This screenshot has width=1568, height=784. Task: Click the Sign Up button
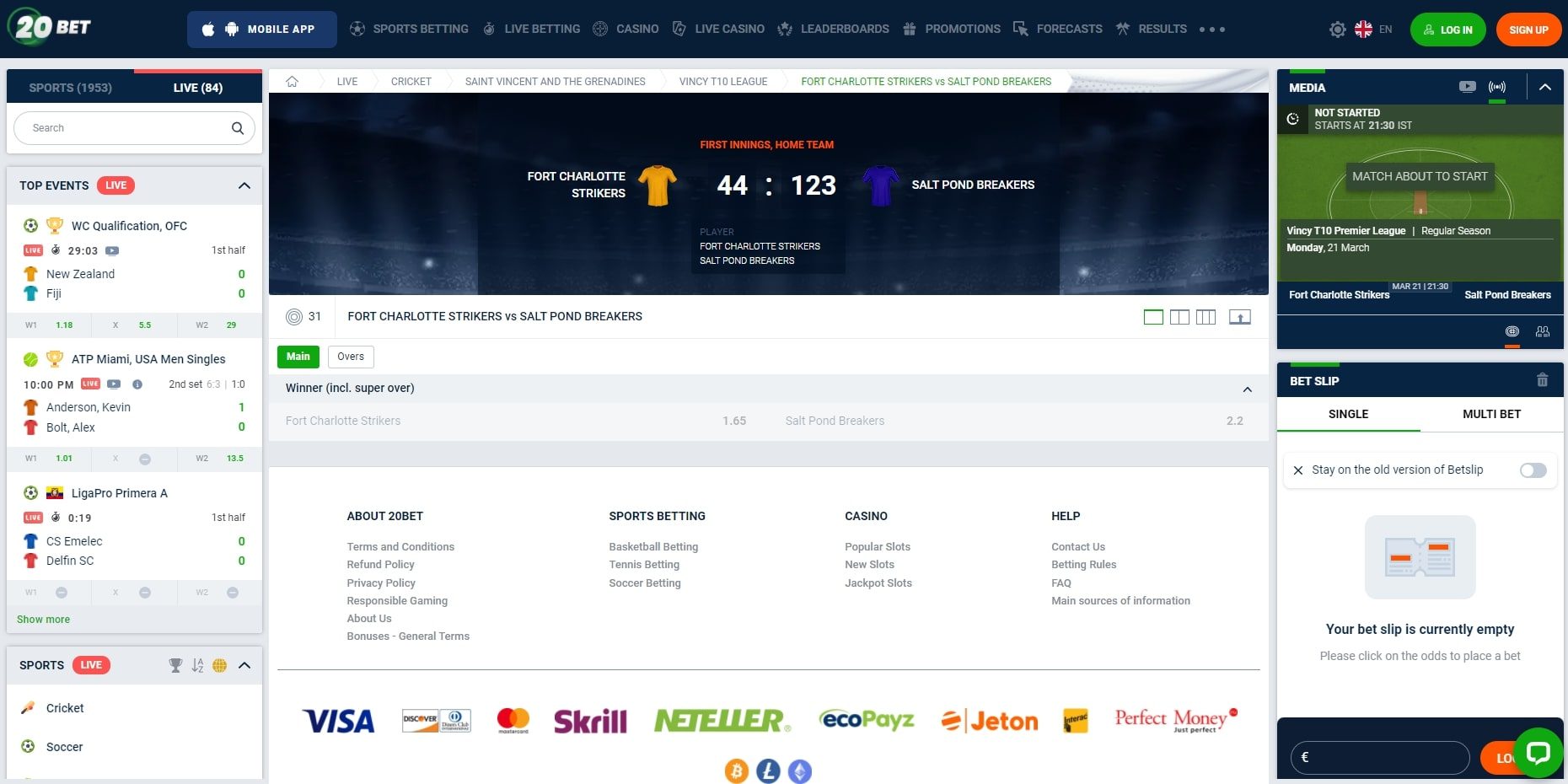point(1528,30)
